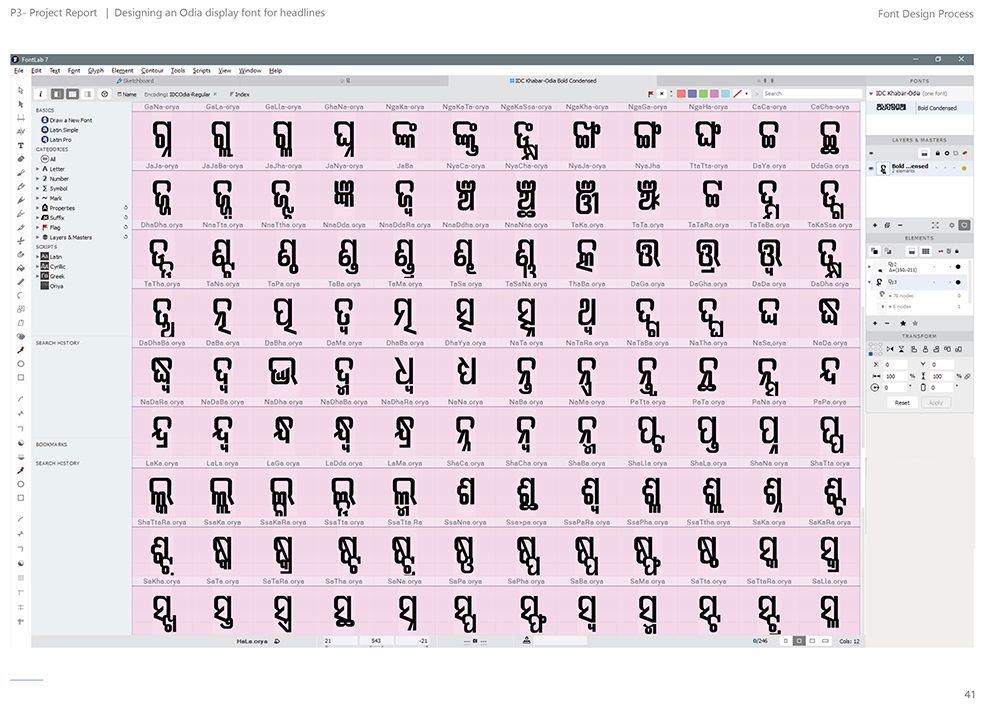
Task: Flip horizontally using the Transform panel icon
Action: click(890, 349)
